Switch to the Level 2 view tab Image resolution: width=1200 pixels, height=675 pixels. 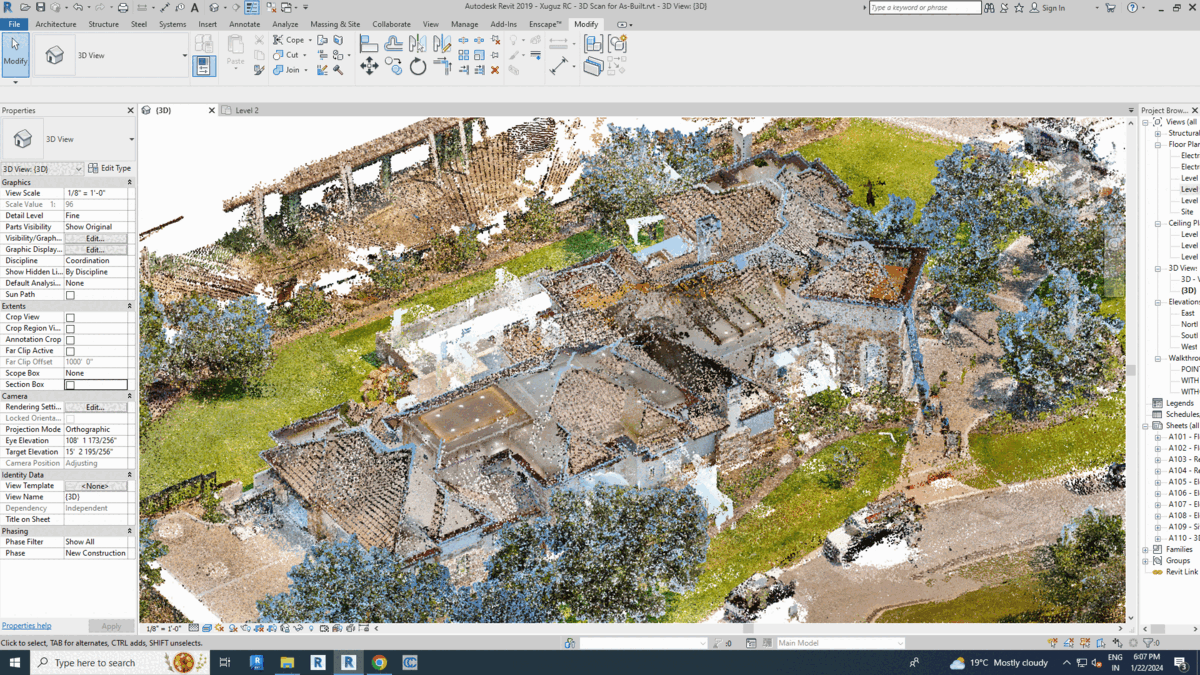(246, 111)
